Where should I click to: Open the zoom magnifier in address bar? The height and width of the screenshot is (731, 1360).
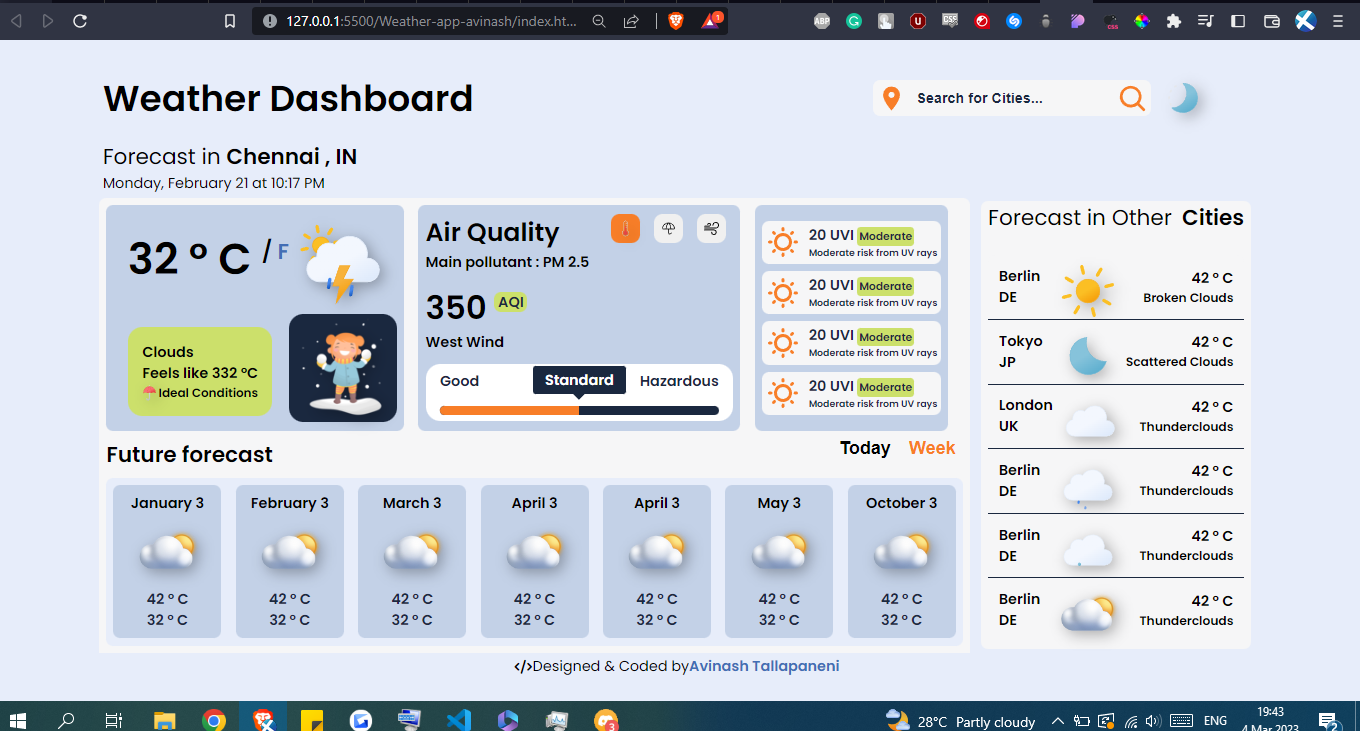click(x=599, y=21)
